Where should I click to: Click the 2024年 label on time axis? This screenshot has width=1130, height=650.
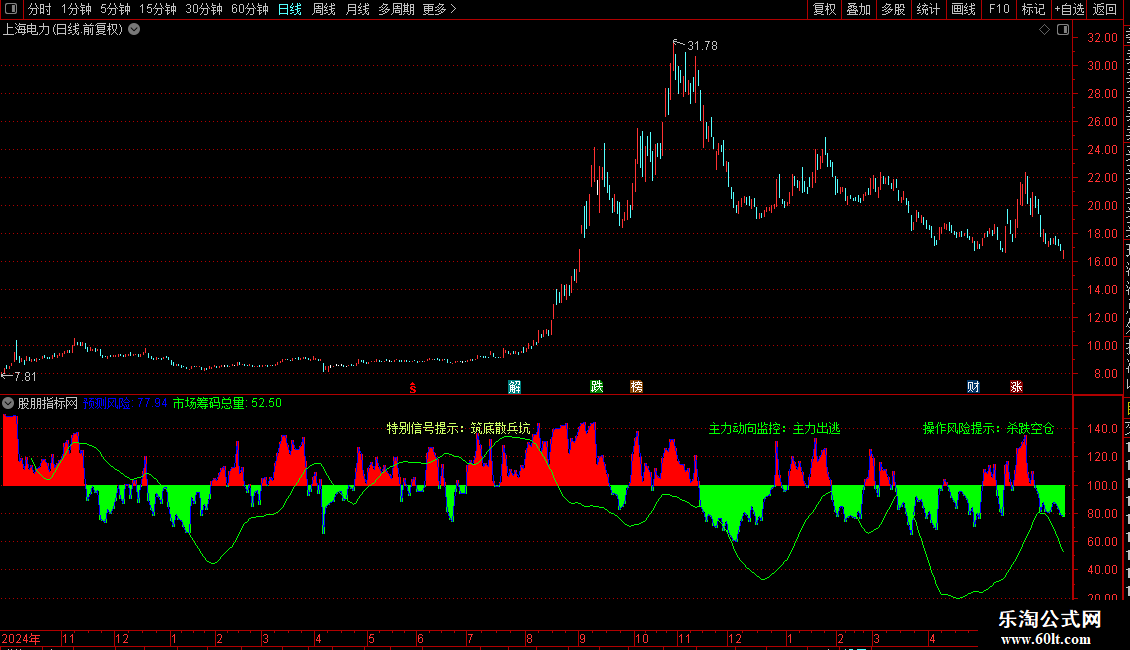(x=21, y=638)
